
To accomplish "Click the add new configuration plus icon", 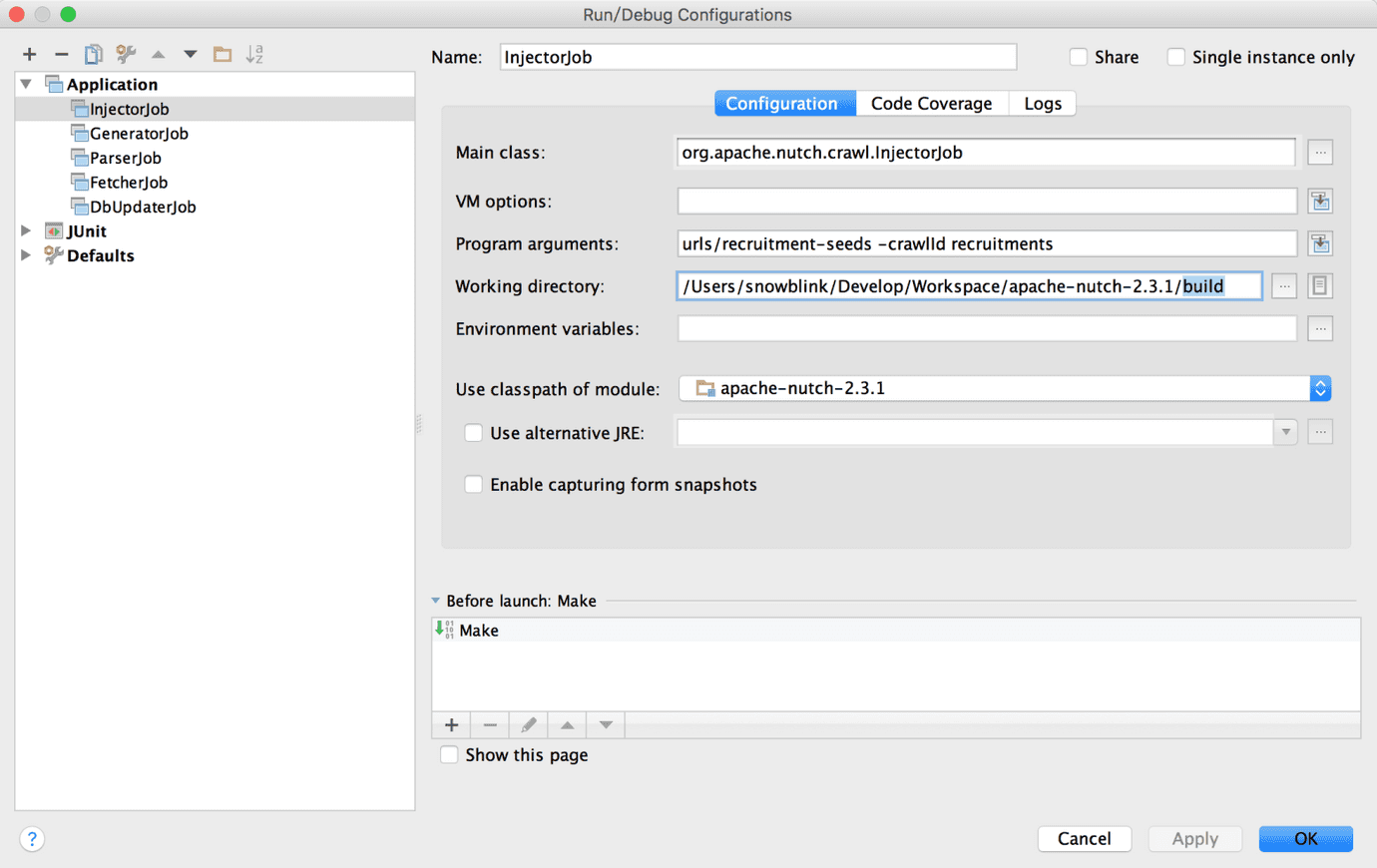I will pos(30,54).
